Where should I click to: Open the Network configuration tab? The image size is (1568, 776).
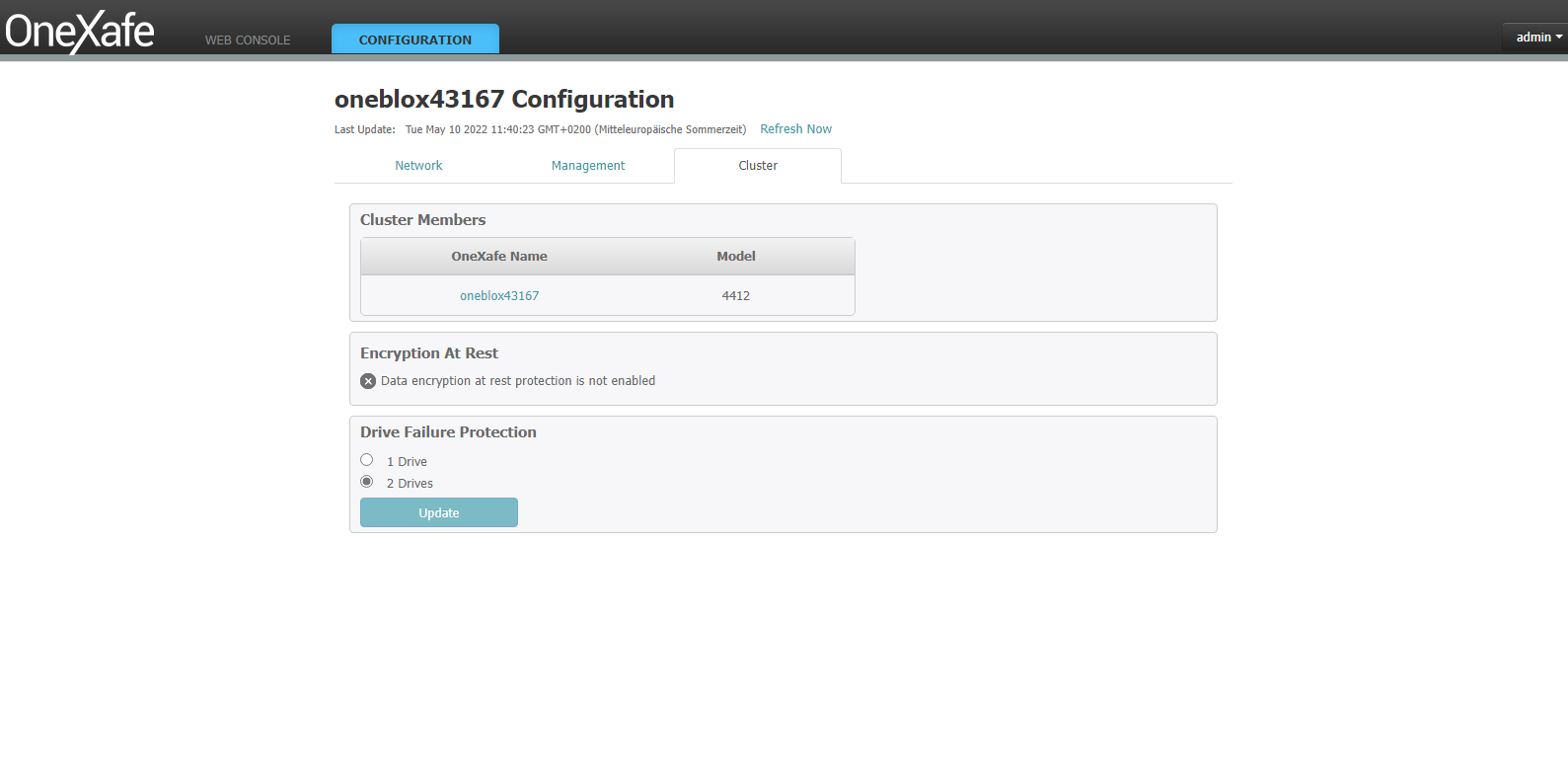(x=418, y=166)
